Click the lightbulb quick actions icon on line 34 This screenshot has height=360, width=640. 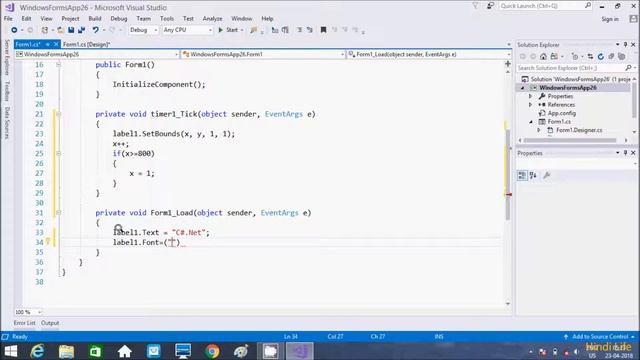tap(48, 242)
